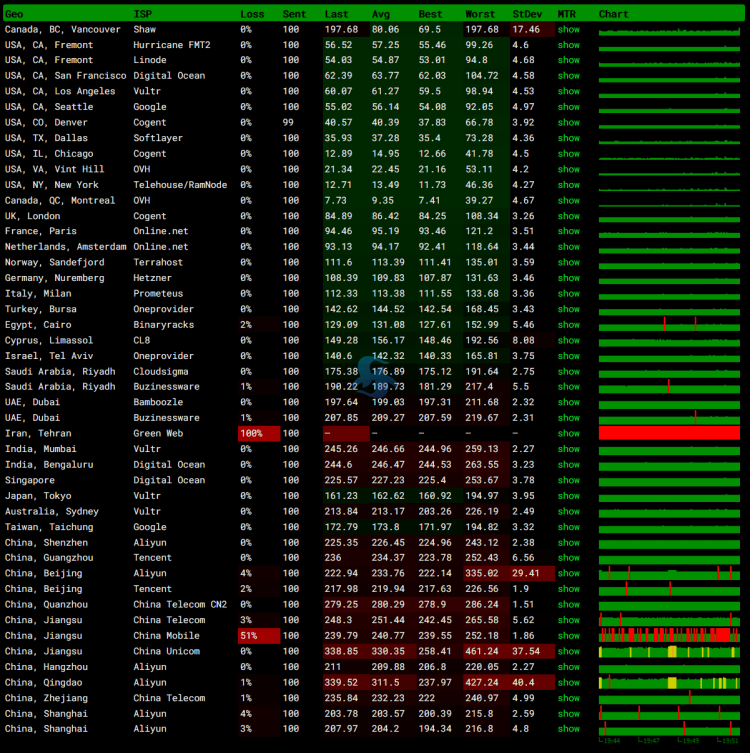The height and width of the screenshot is (753, 750).
Task: Click the Loss column header
Action: coord(252,14)
